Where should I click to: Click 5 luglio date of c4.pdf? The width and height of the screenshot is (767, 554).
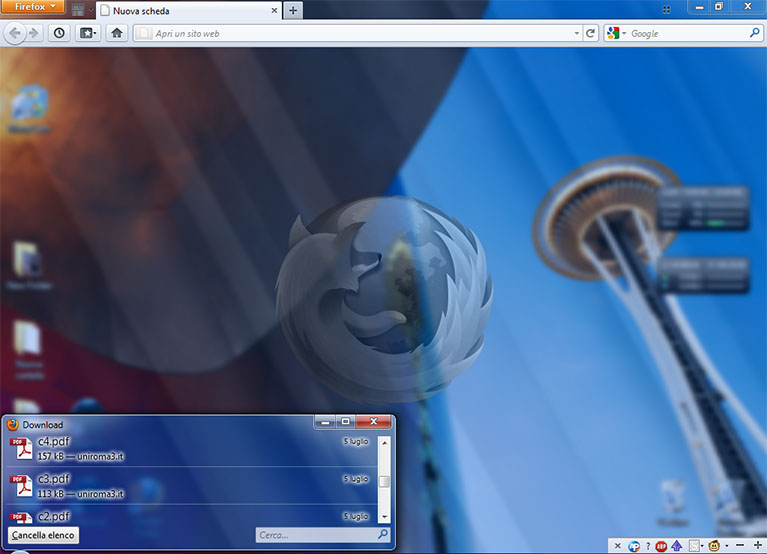(356, 442)
